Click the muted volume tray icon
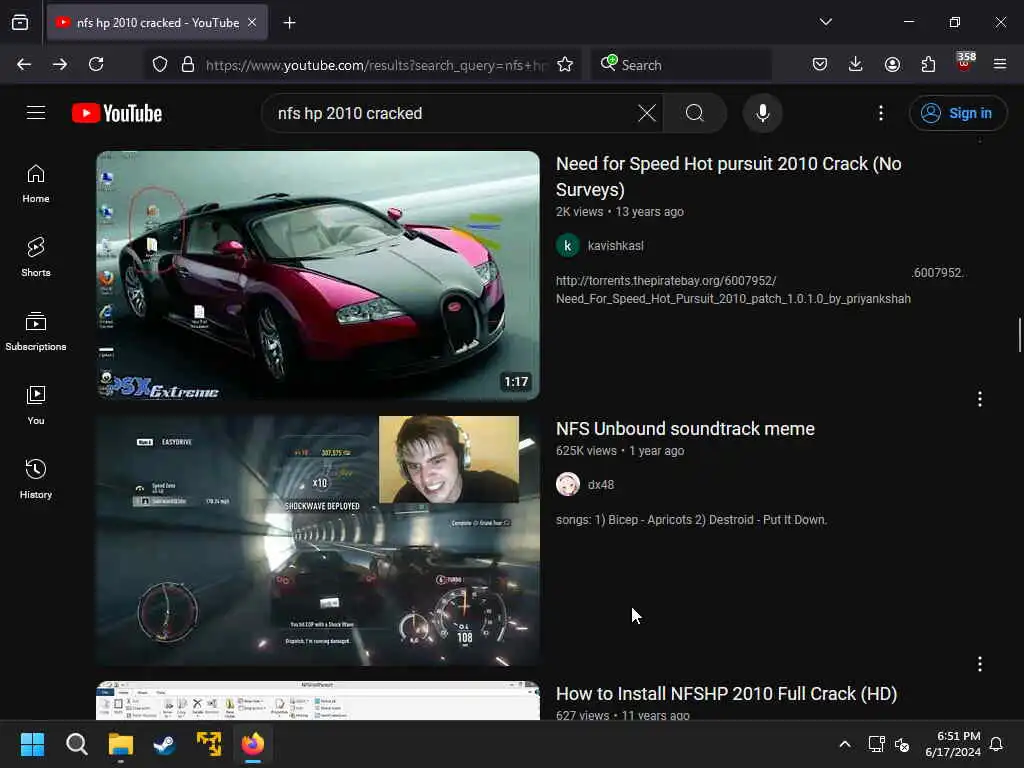 [x=903, y=744]
